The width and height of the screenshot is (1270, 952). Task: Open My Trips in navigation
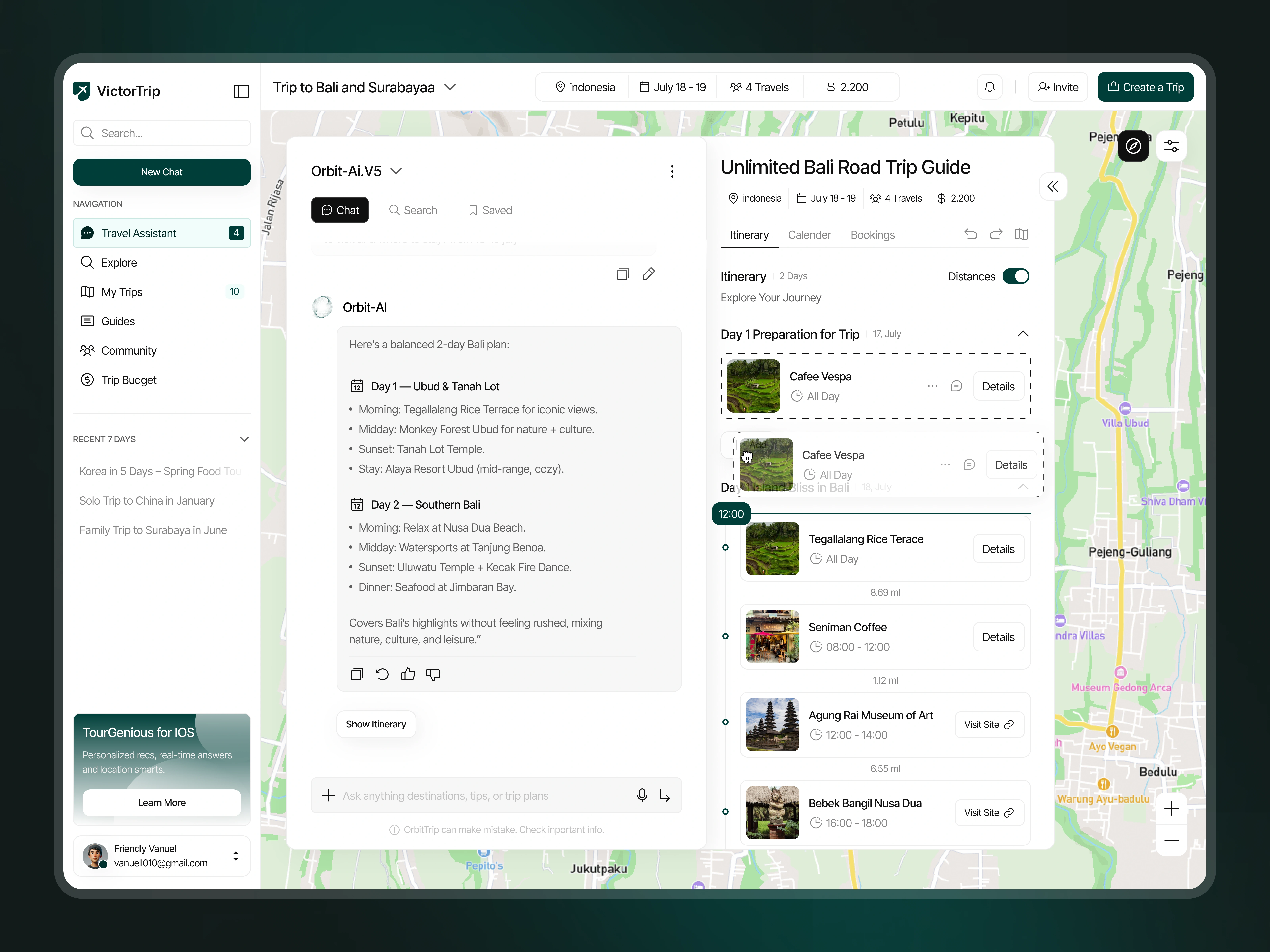pyautogui.click(x=162, y=292)
